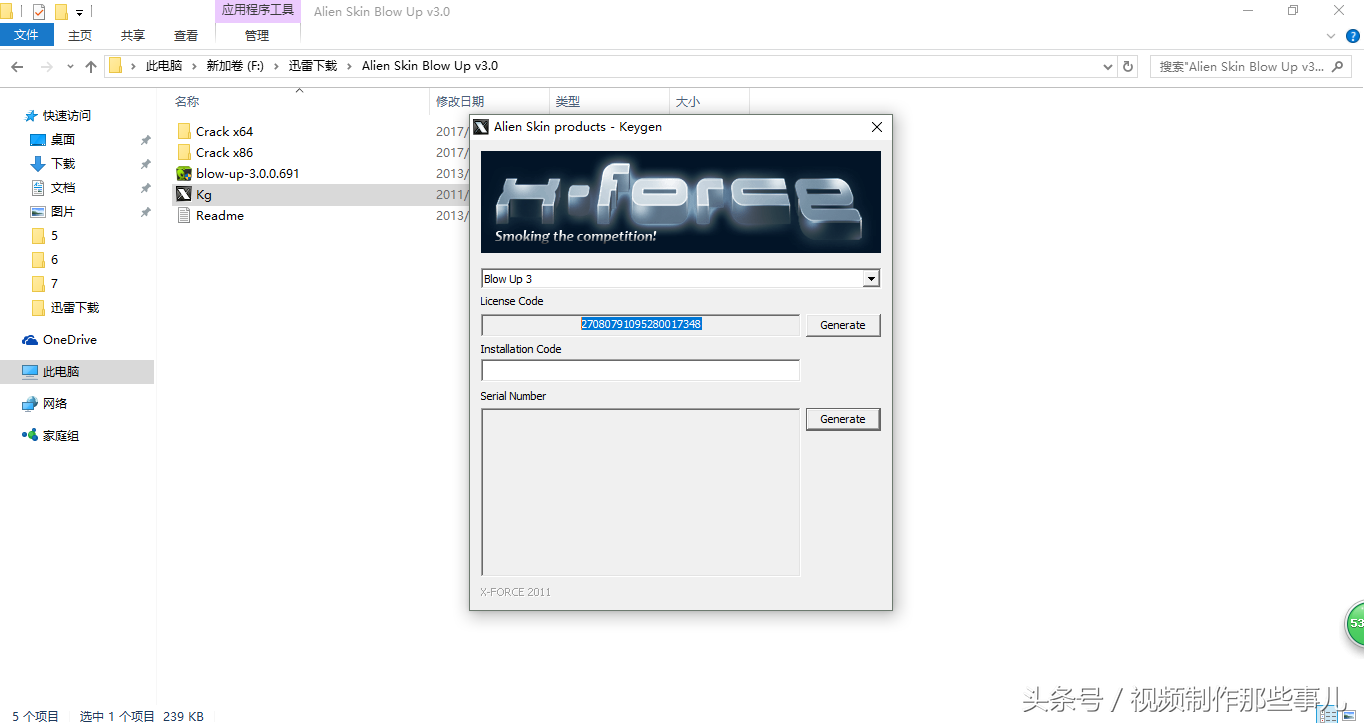1364x723 pixels.
Task: Click the OneDrive cloud icon
Action: [30, 339]
